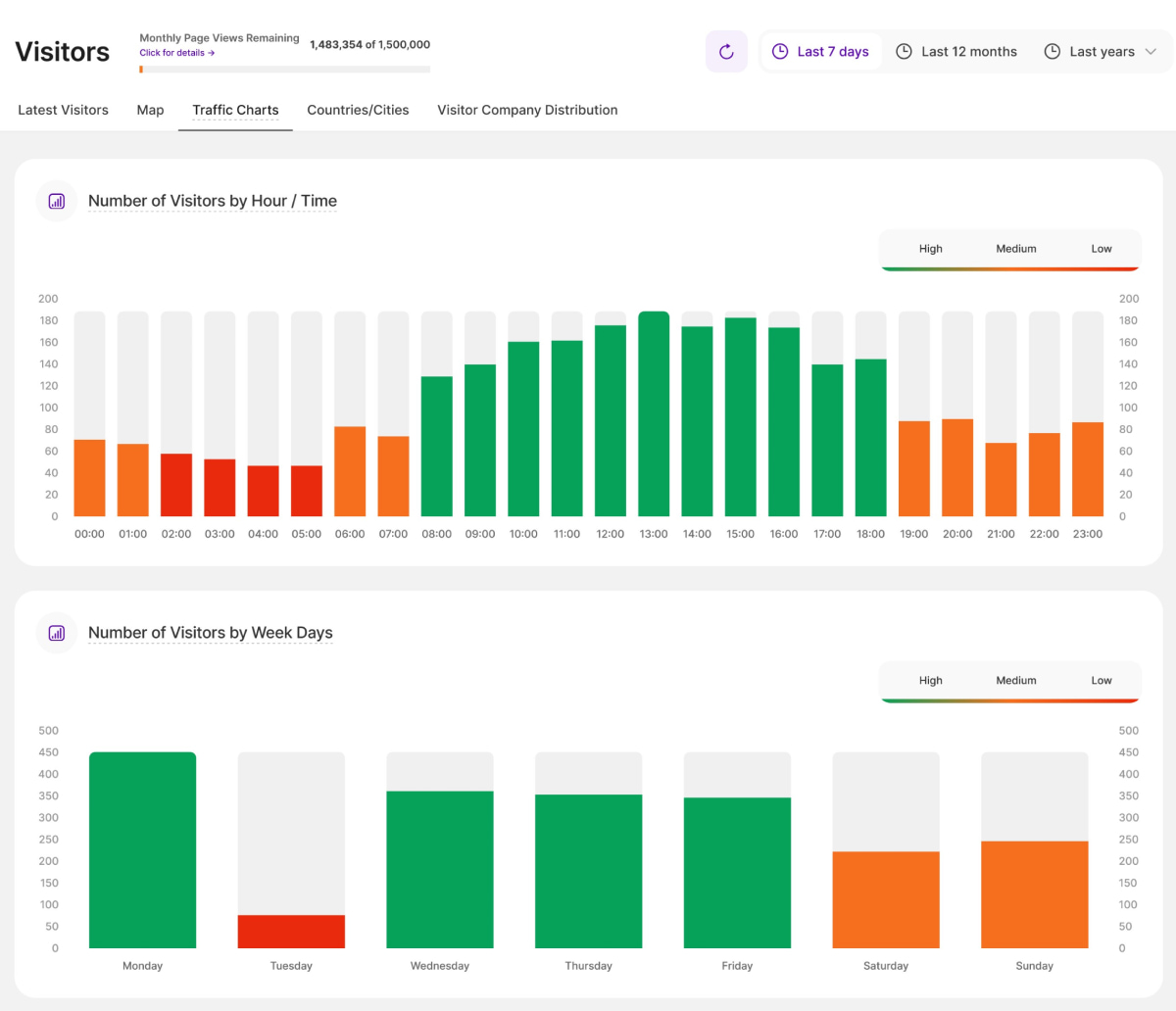Click the 13:00 bar in hourly chart
The width and height of the screenshot is (1176, 1011).
click(654, 413)
